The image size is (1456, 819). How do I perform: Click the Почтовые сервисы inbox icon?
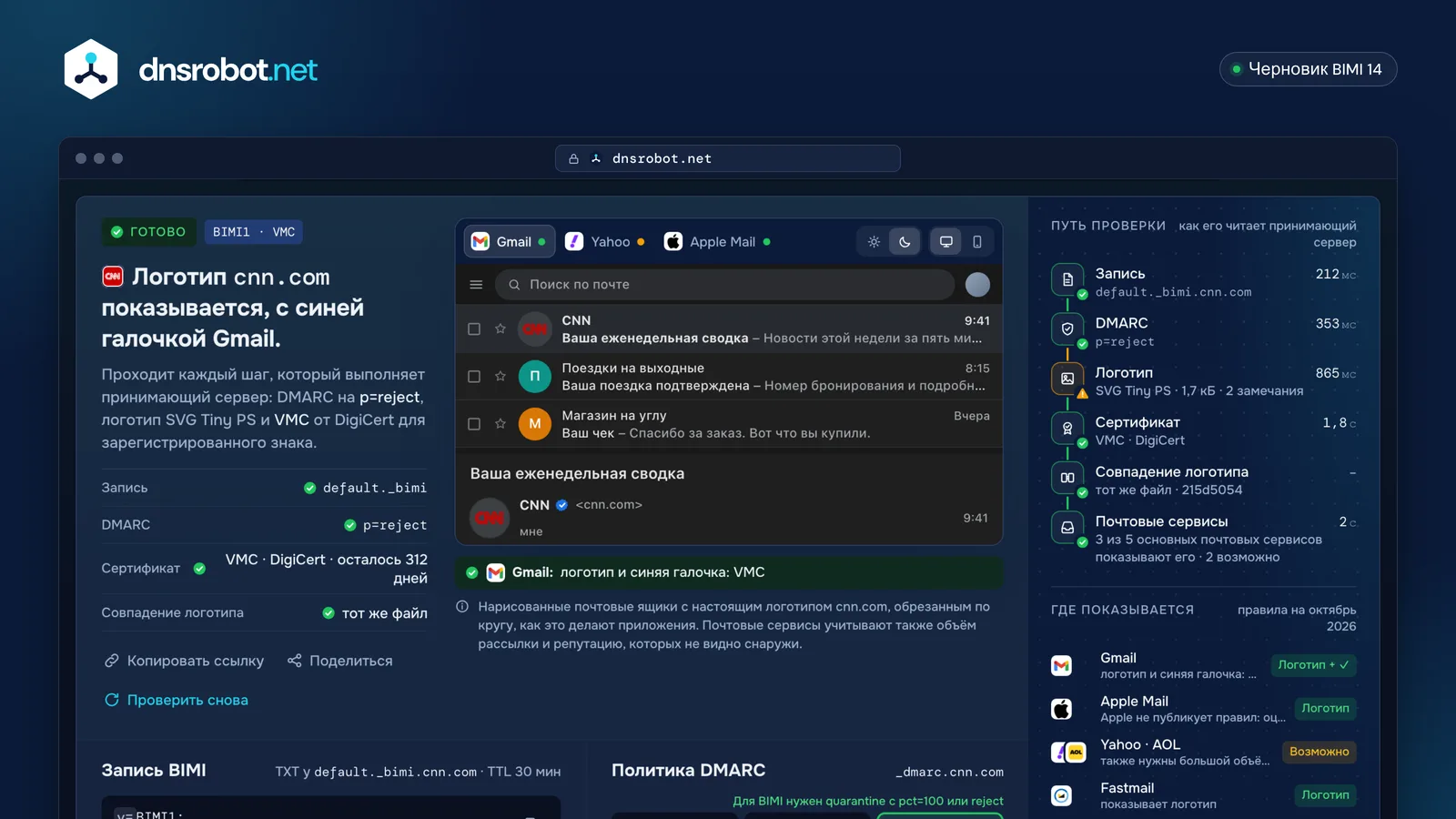[1067, 527]
